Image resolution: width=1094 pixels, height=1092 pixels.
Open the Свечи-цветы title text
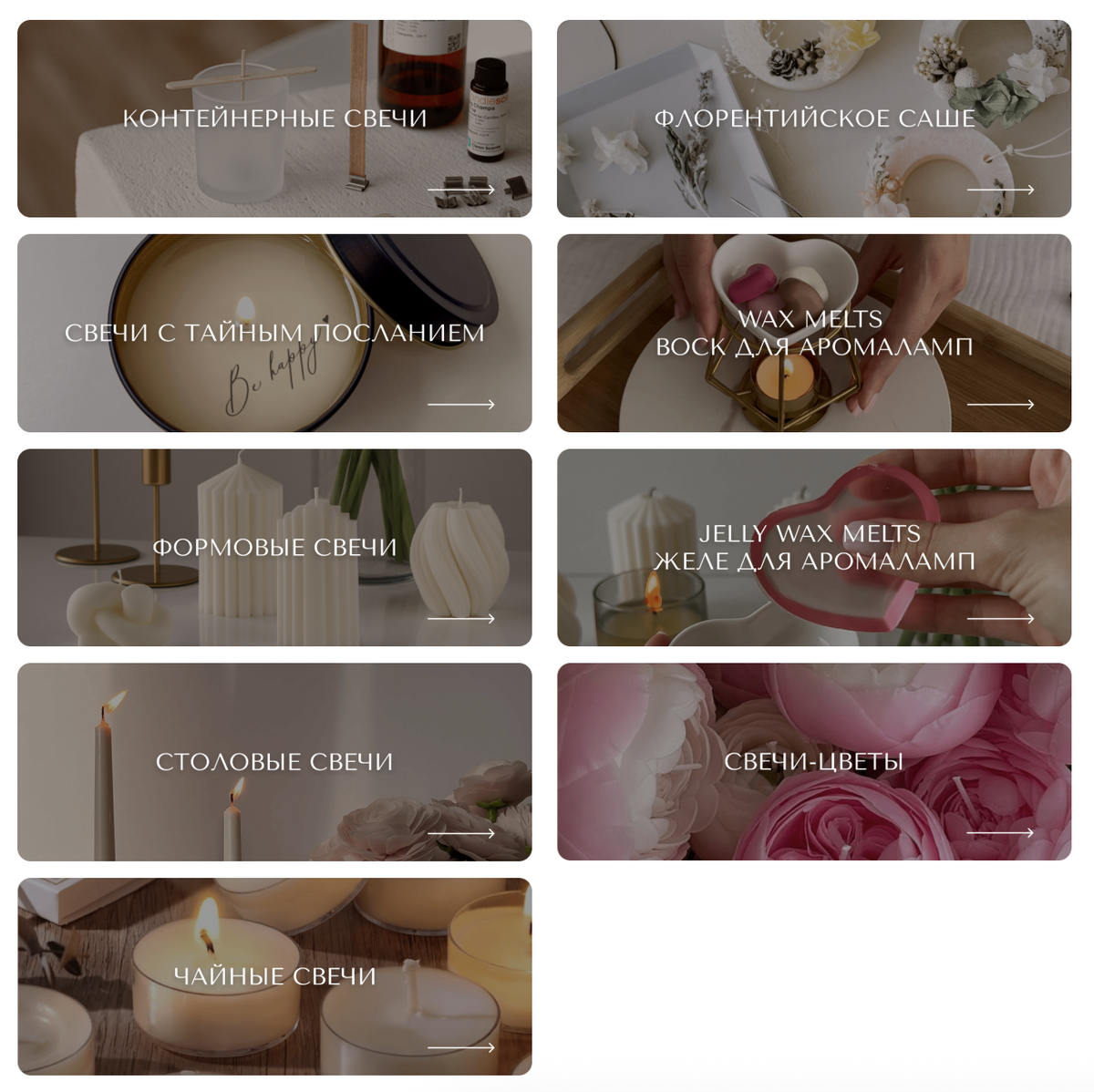pos(814,762)
